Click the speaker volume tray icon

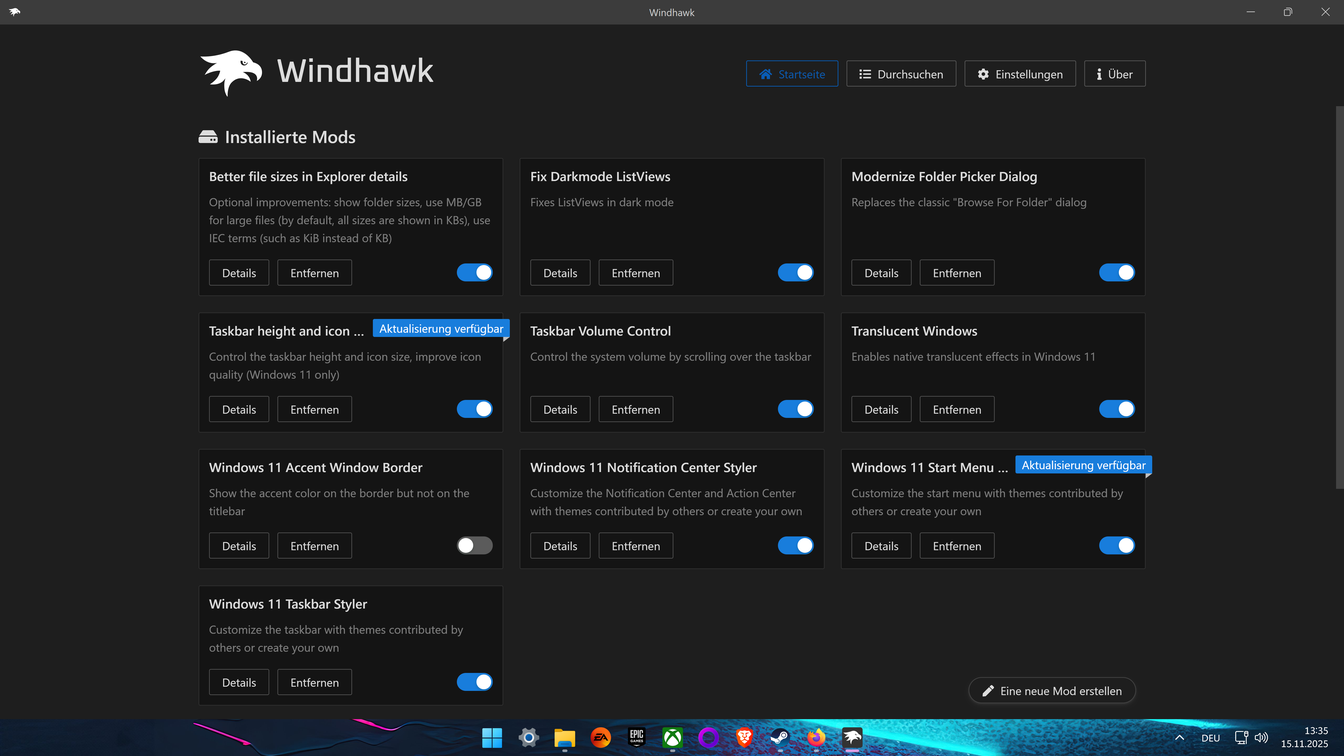[x=1261, y=738]
